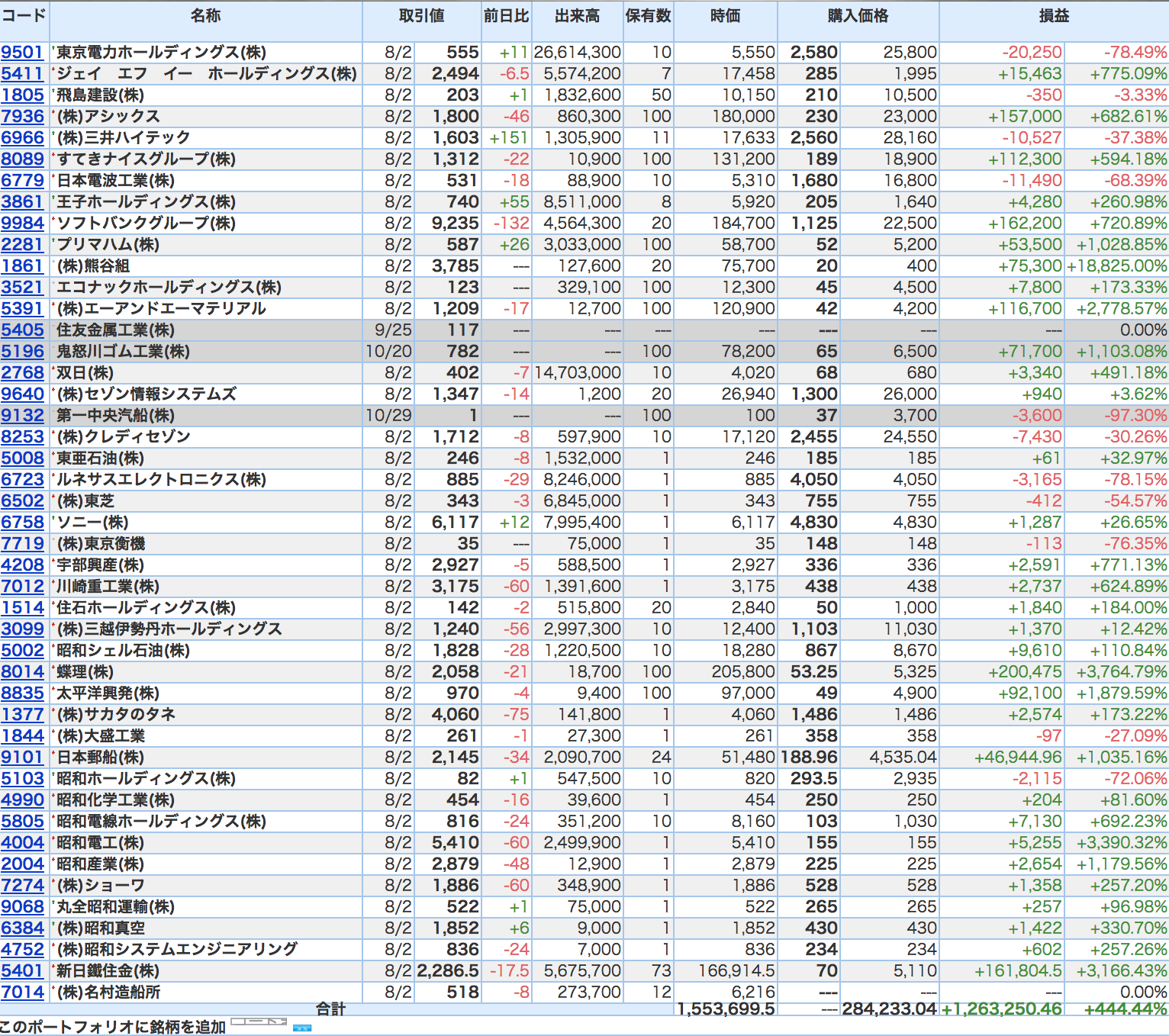Open stock code 7012 link

pos(22,586)
